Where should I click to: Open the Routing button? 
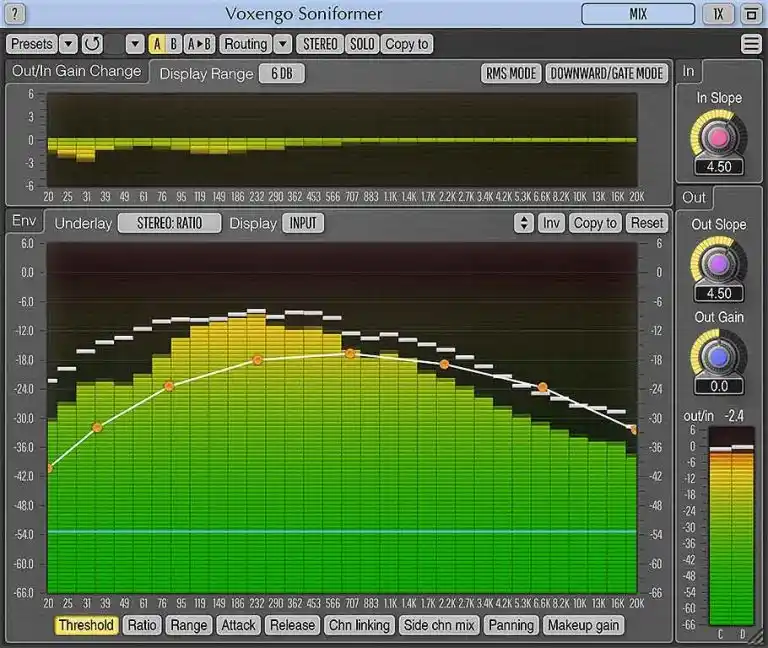[245, 44]
